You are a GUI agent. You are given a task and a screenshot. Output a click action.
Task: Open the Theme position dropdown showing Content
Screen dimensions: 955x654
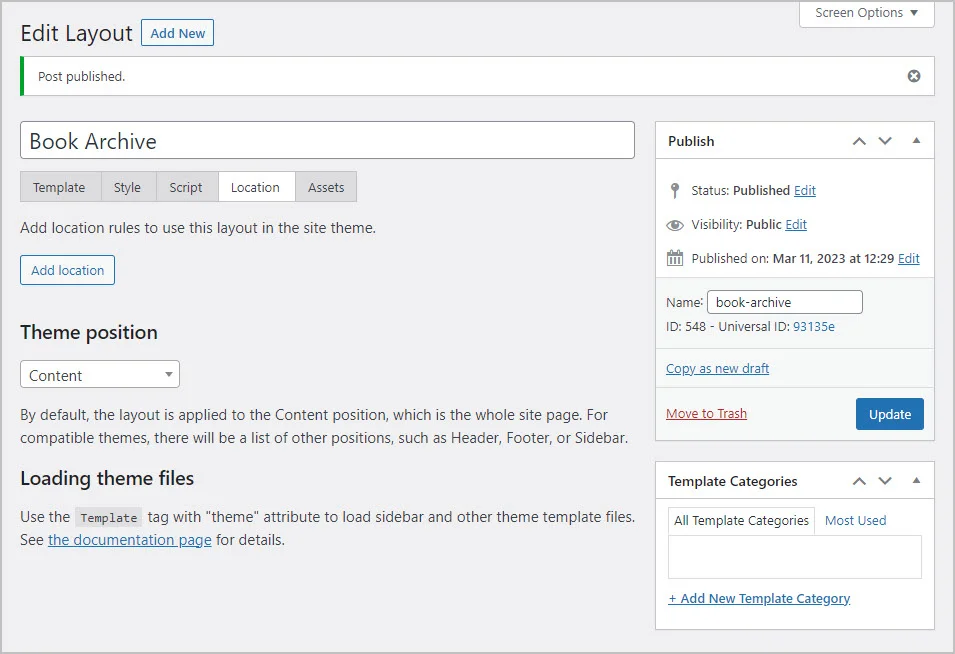pyautogui.click(x=99, y=374)
